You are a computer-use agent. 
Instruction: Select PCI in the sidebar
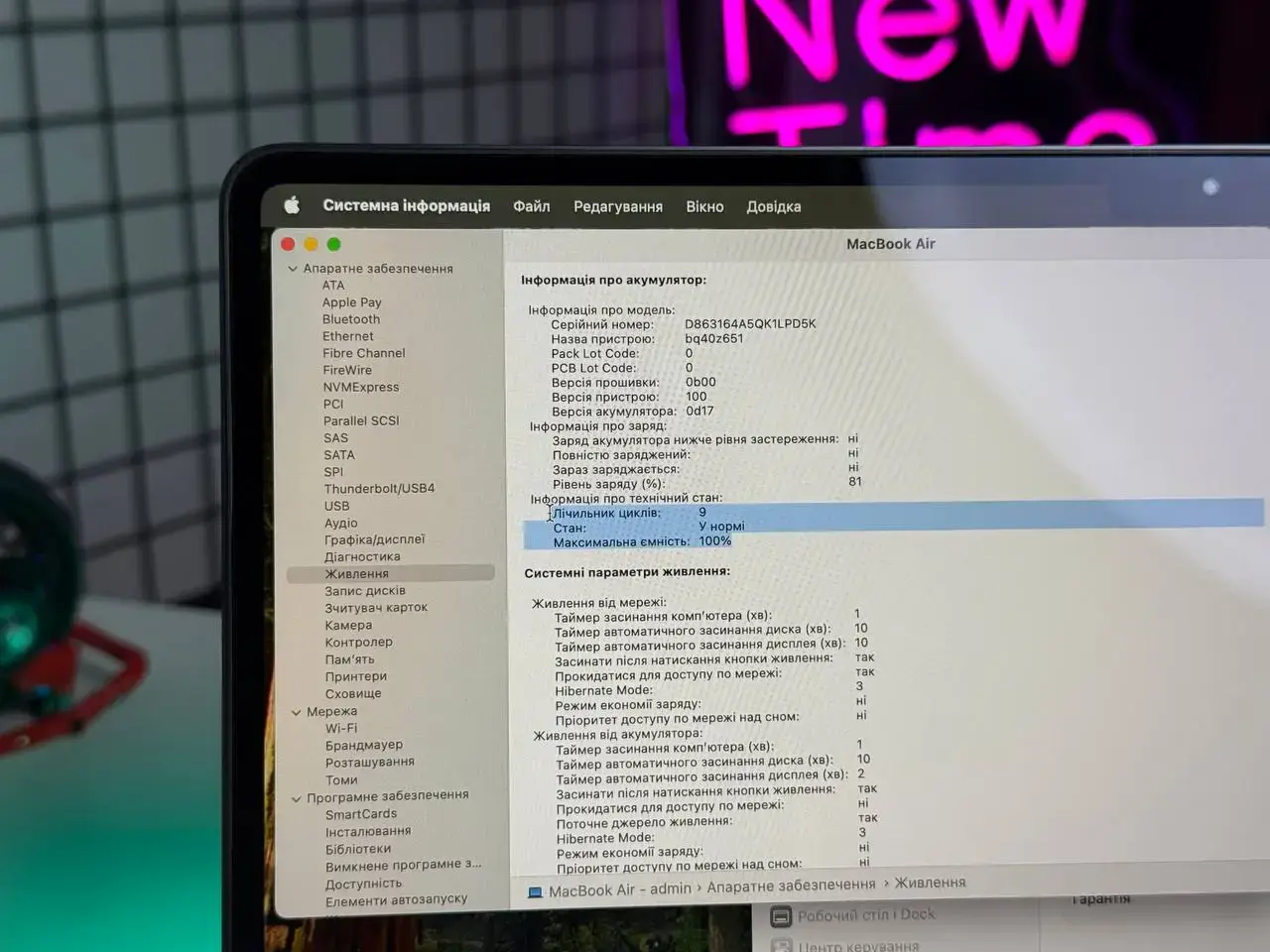coord(333,404)
